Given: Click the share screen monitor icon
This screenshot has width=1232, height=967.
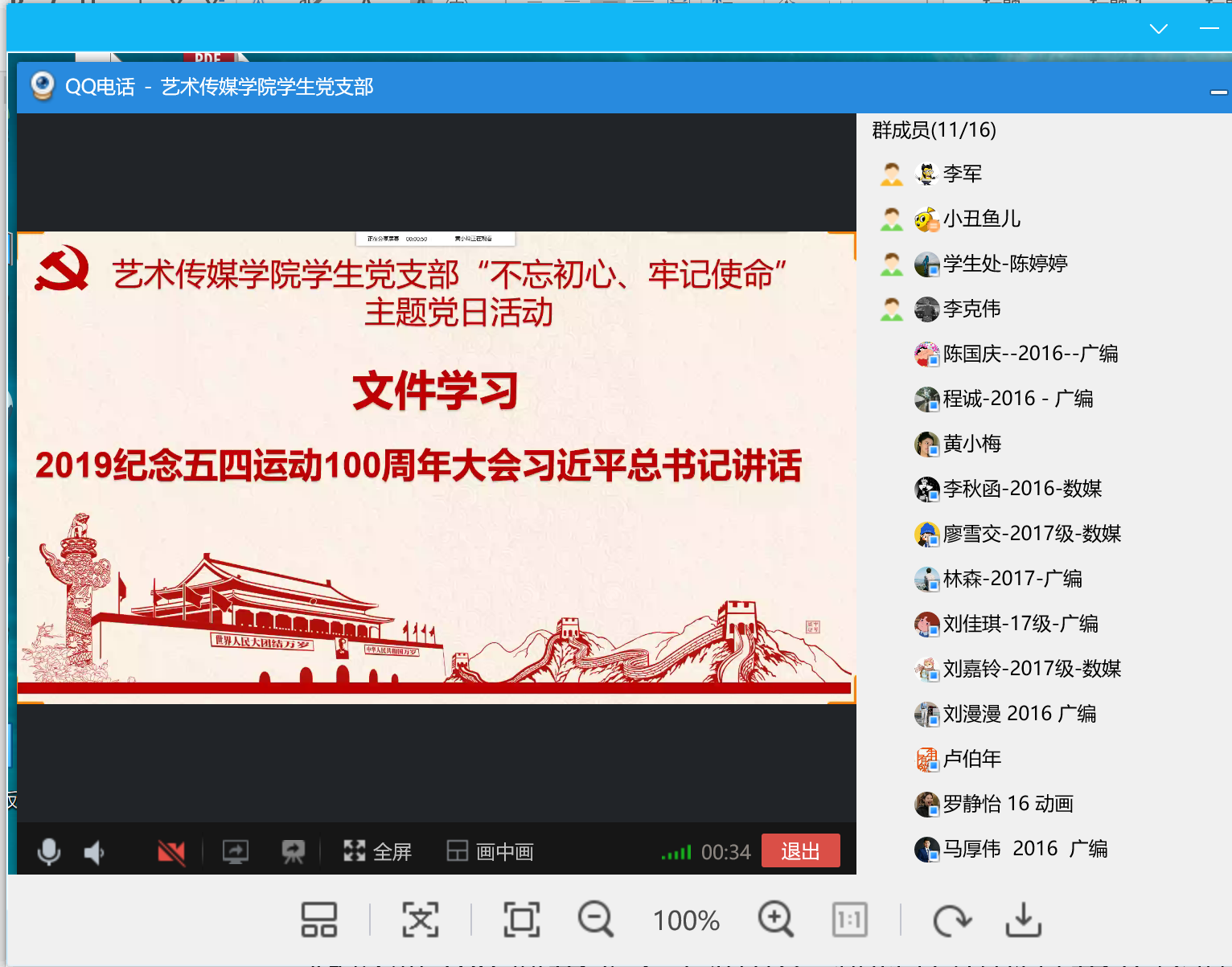Looking at the screenshot, I should (x=236, y=851).
